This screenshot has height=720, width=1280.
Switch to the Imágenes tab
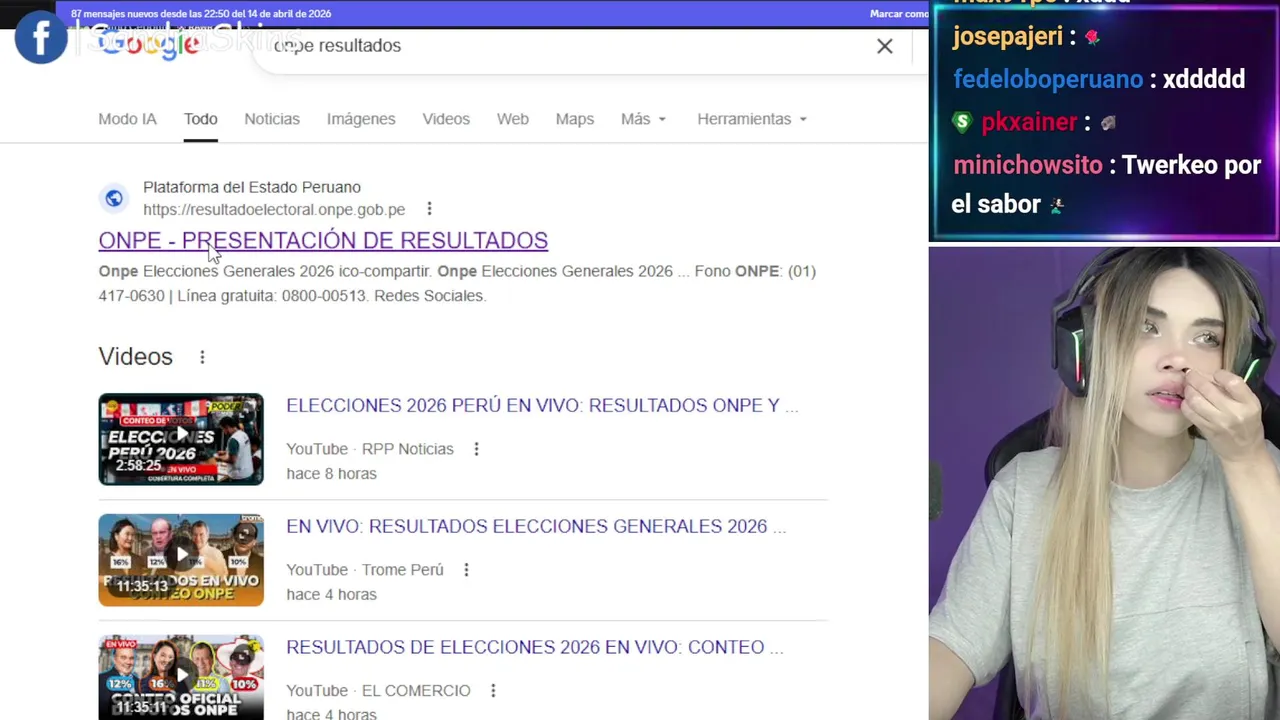[361, 119]
